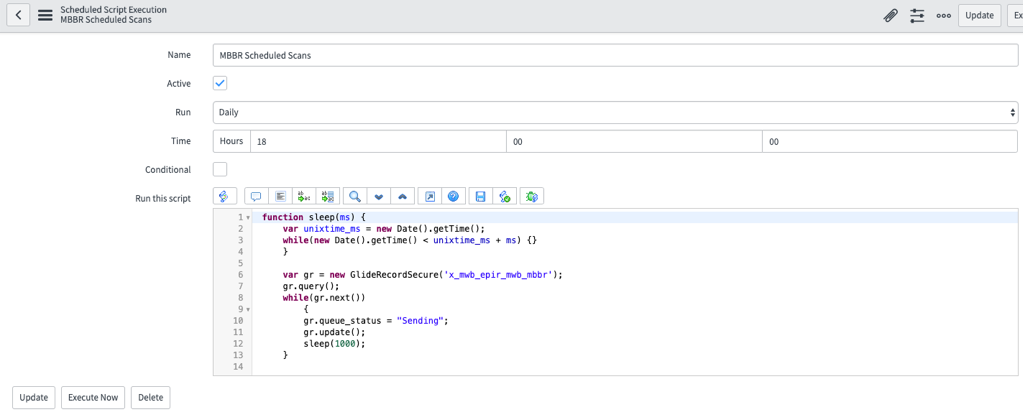The width and height of the screenshot is (1023, 413).
Task: Toggle full screen script editor
Action: [430, 196]
